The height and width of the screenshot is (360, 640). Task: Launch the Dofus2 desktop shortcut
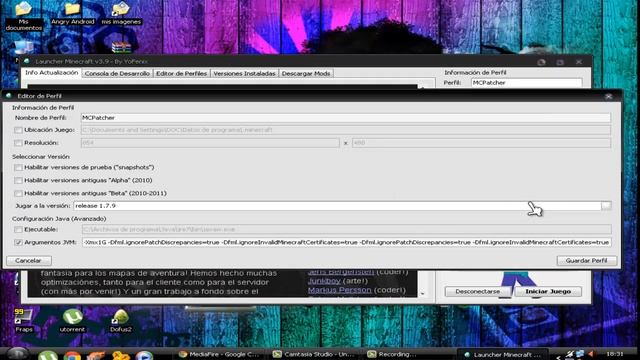point(120,320)
